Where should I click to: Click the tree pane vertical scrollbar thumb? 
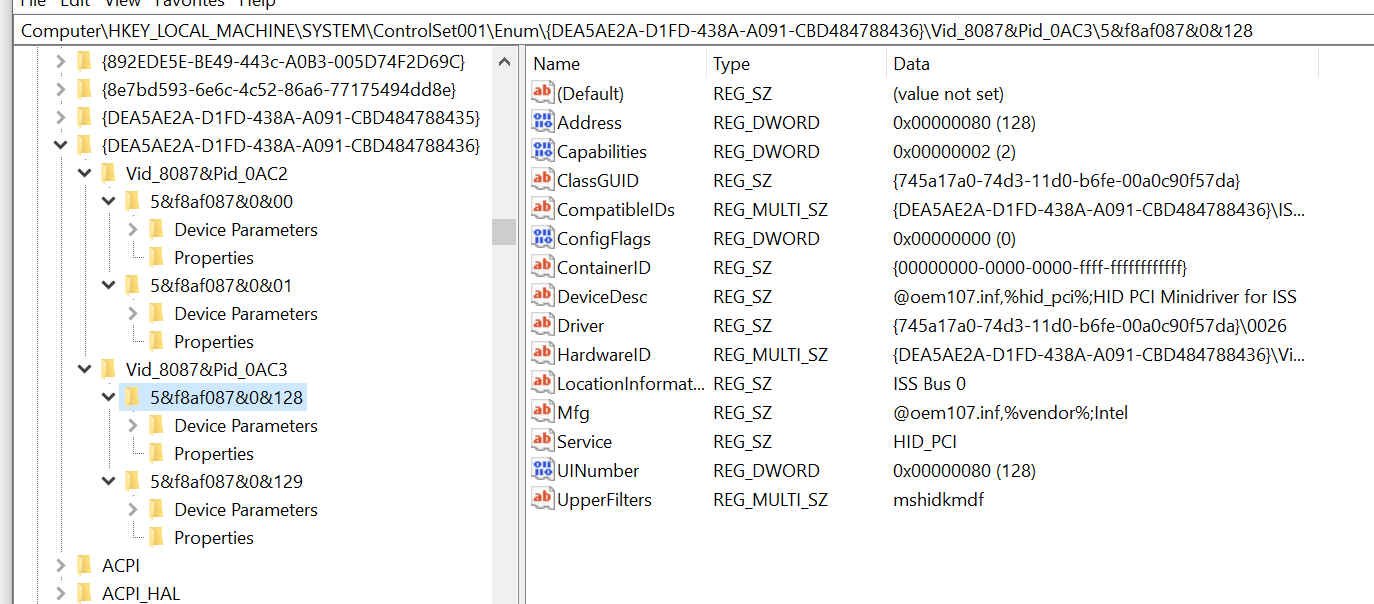click(x=504, y=232)
